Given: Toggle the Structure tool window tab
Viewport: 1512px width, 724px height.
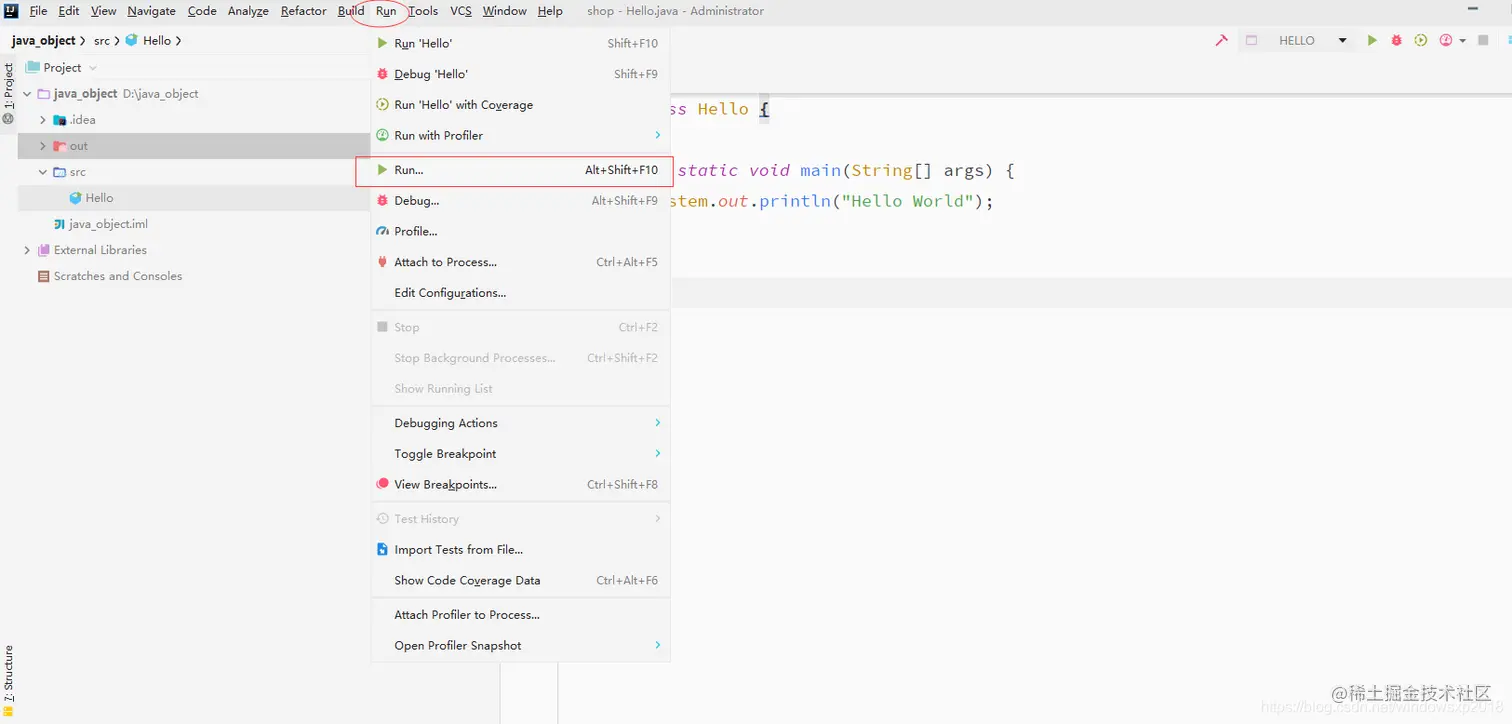Looking at the screenshot, I should [8, 681].
